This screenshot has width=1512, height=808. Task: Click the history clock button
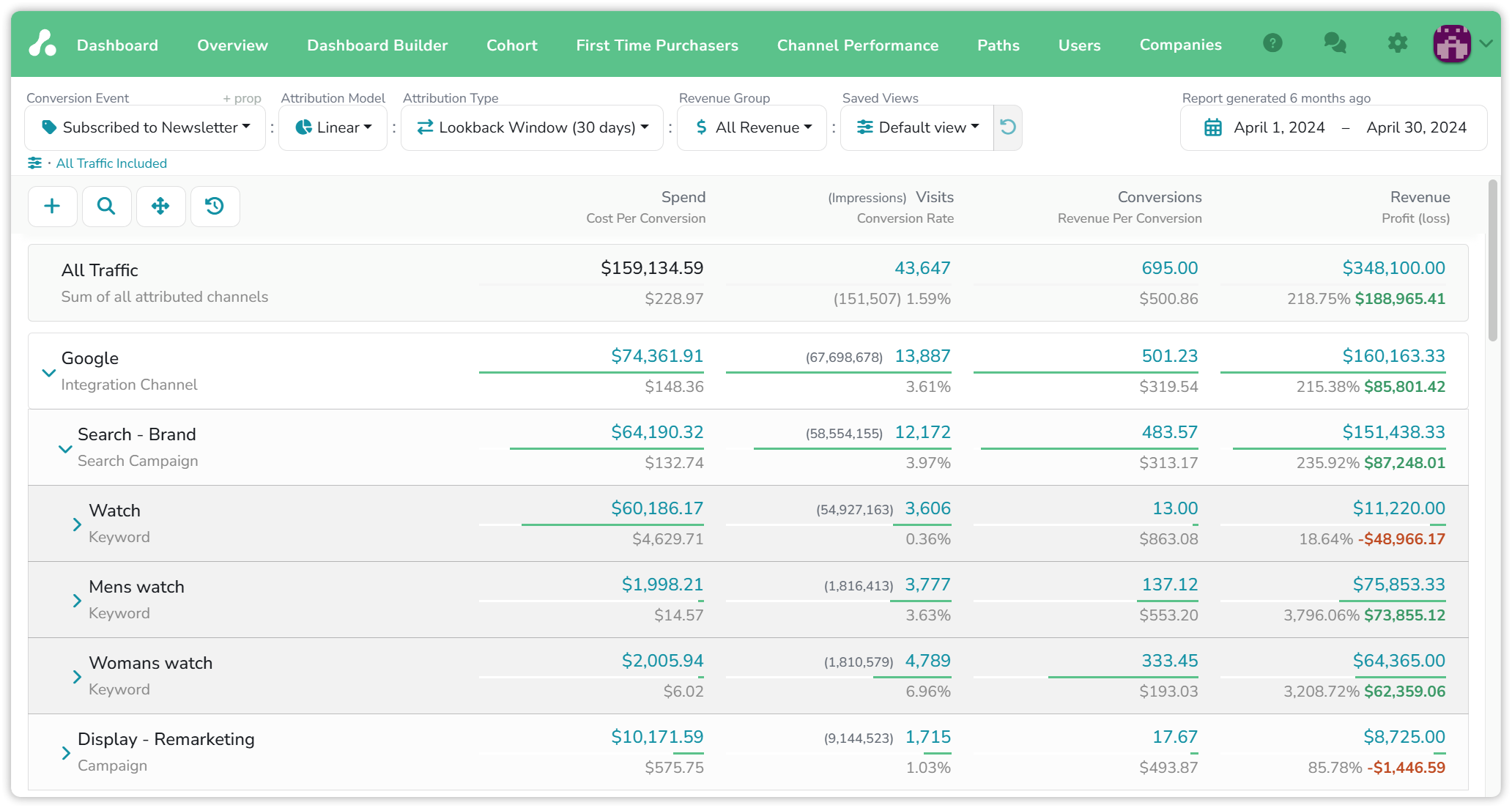tap(215, 207)
